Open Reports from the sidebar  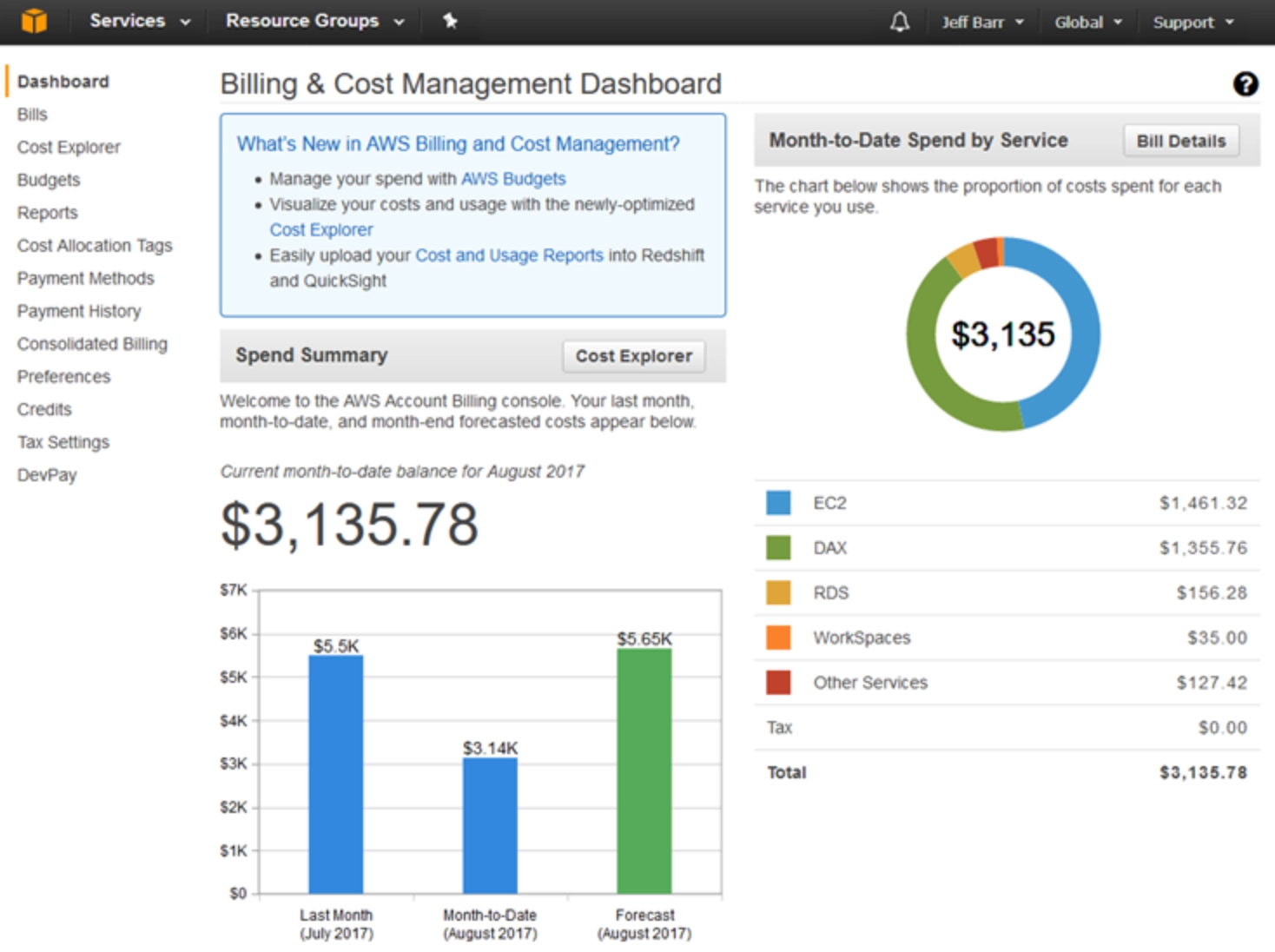tap(47, 213)
